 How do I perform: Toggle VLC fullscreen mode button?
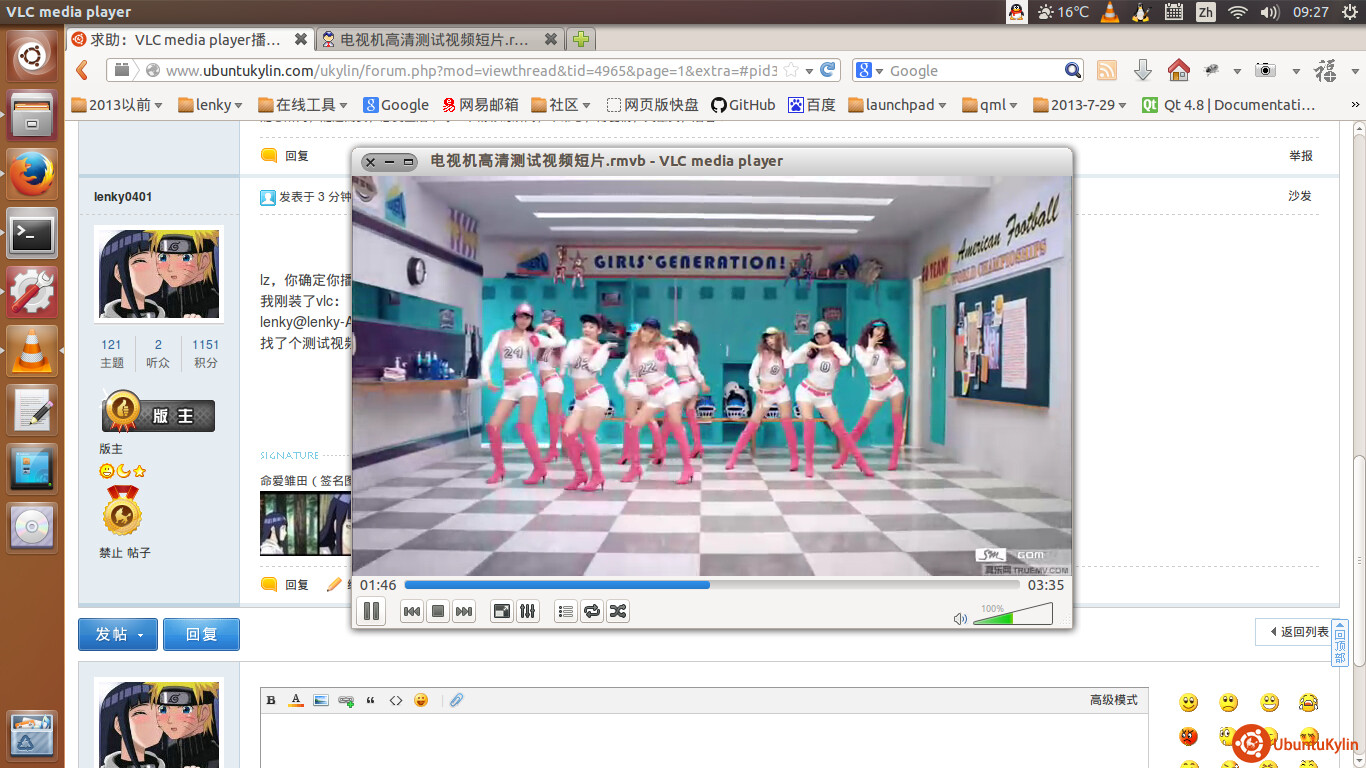502,611
